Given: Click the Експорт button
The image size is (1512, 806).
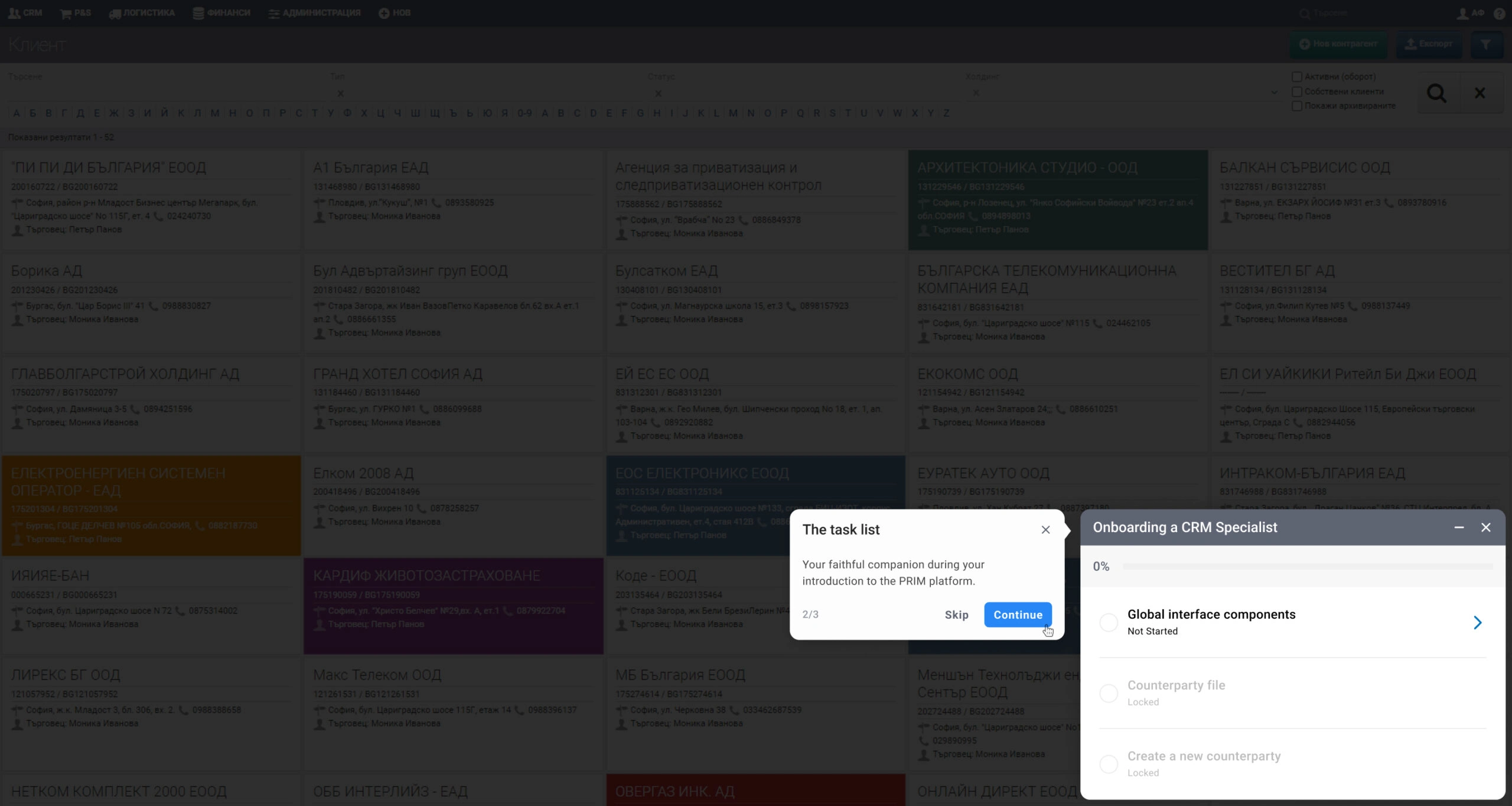Looking at the screenshot, I should [x=1429, y=44].
